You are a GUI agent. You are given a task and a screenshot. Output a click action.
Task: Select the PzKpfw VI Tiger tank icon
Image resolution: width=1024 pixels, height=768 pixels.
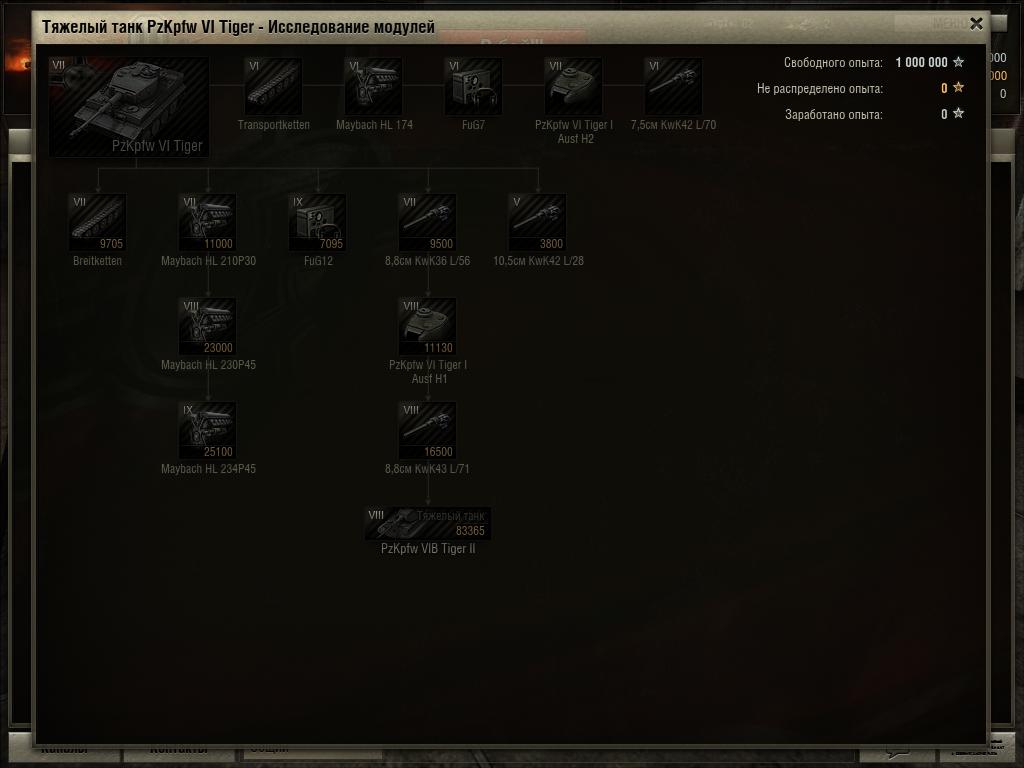coord(129,107)
